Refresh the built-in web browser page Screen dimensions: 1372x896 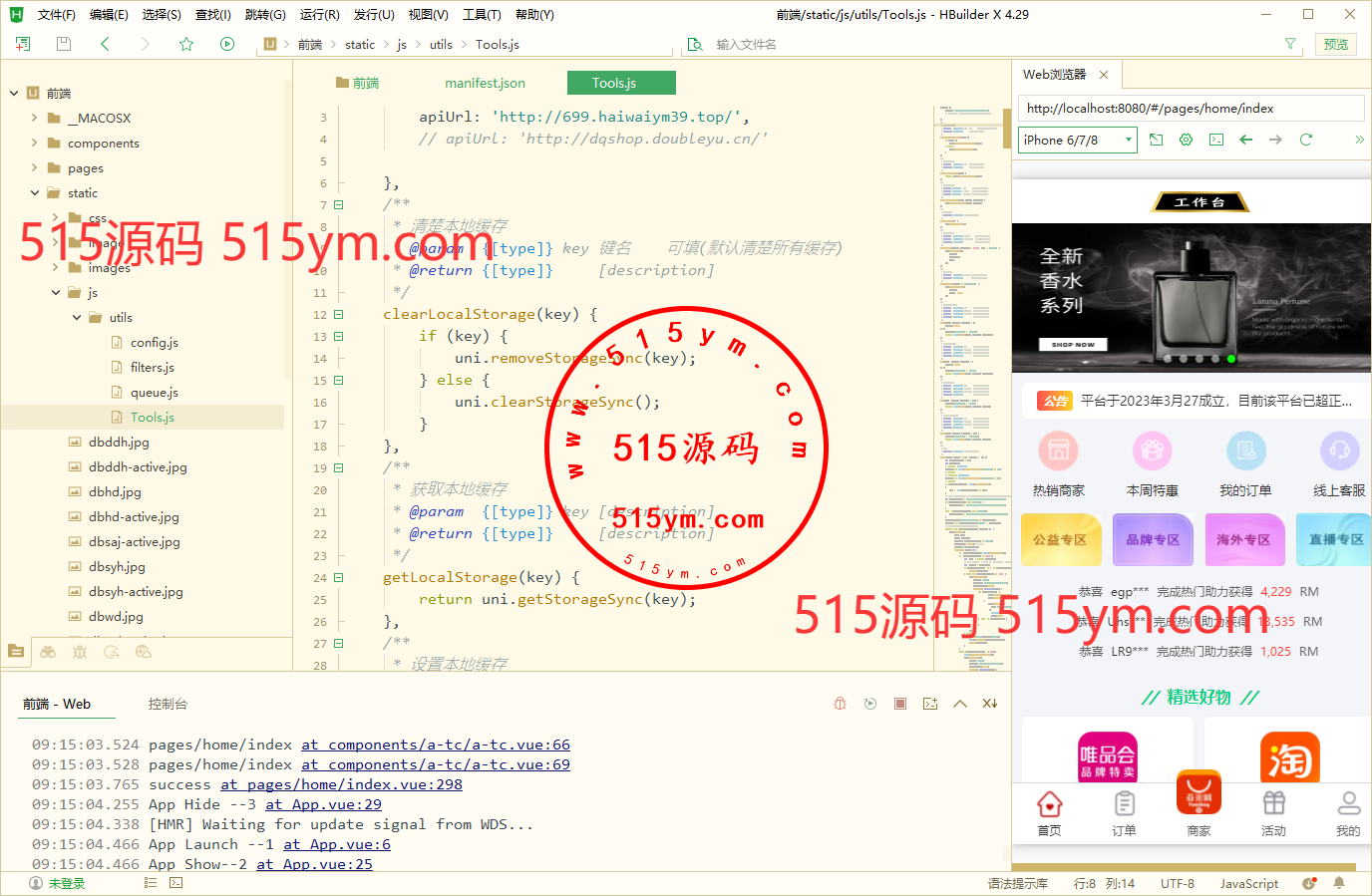[x=1305, y=140]
